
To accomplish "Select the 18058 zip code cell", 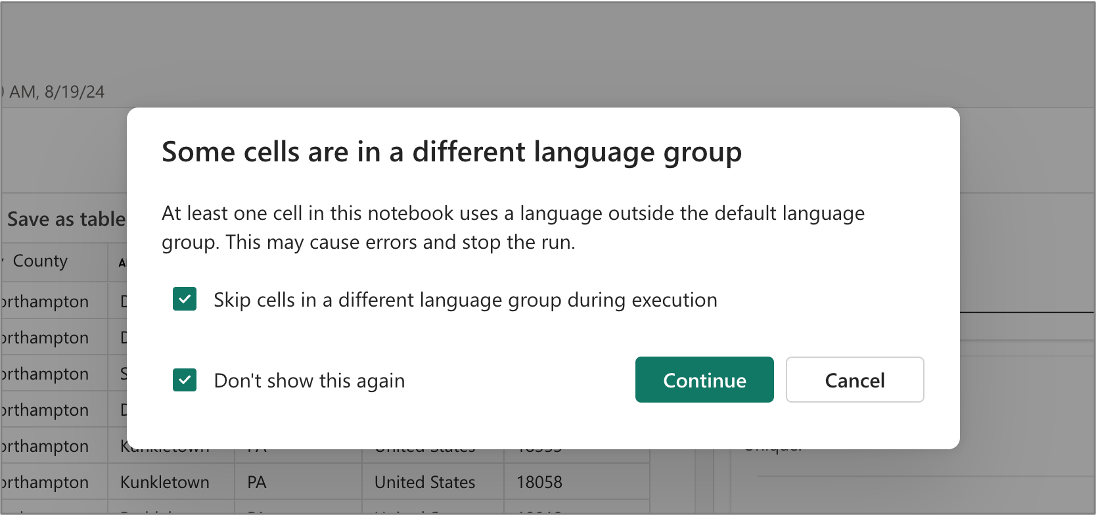I will point(539,482).
